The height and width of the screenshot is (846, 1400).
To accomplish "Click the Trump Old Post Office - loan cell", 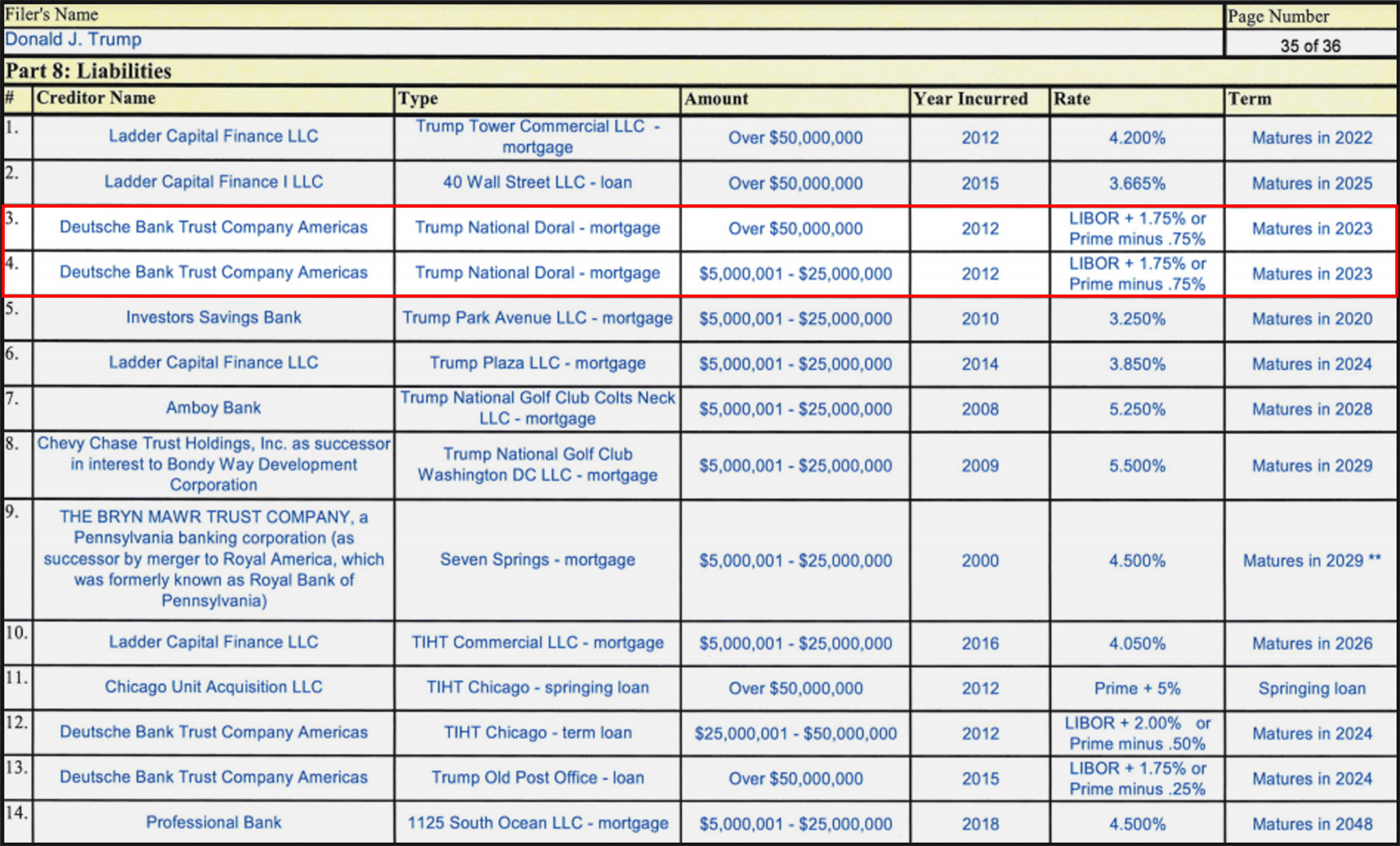I will 537,778.
